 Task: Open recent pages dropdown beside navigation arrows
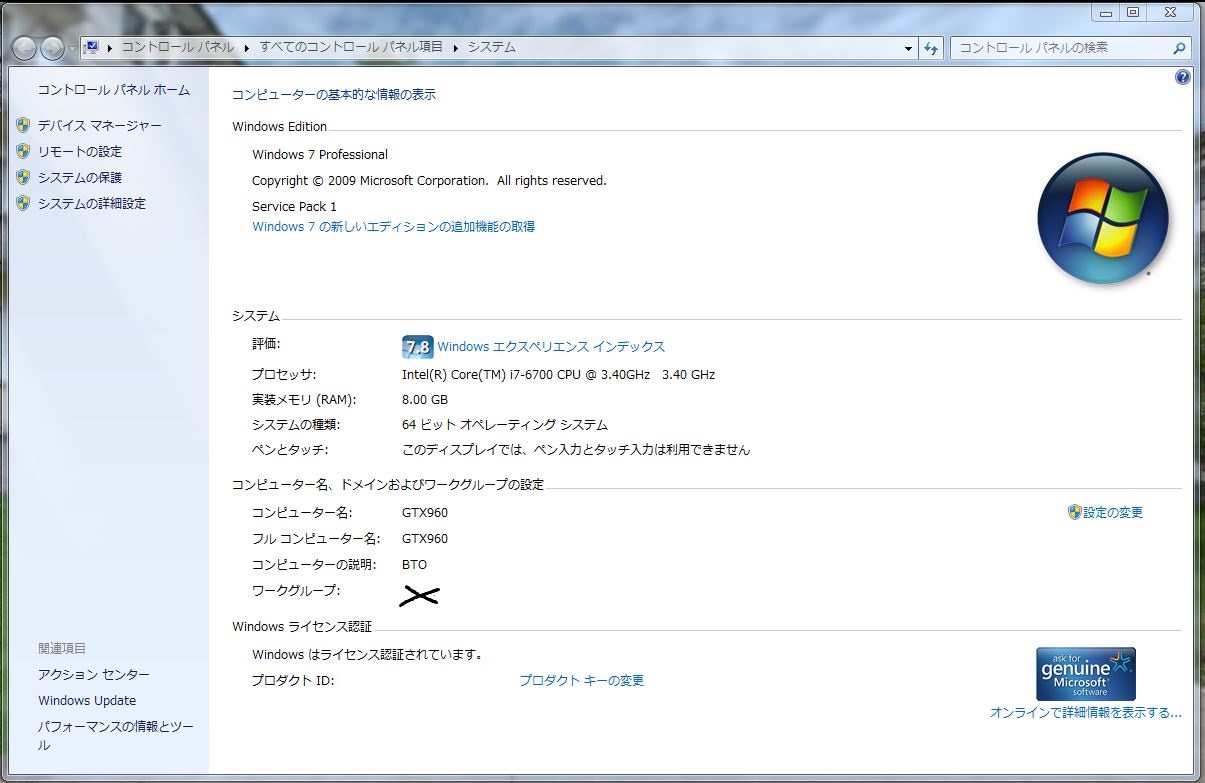pyautogui.click(x=72, y=48)
